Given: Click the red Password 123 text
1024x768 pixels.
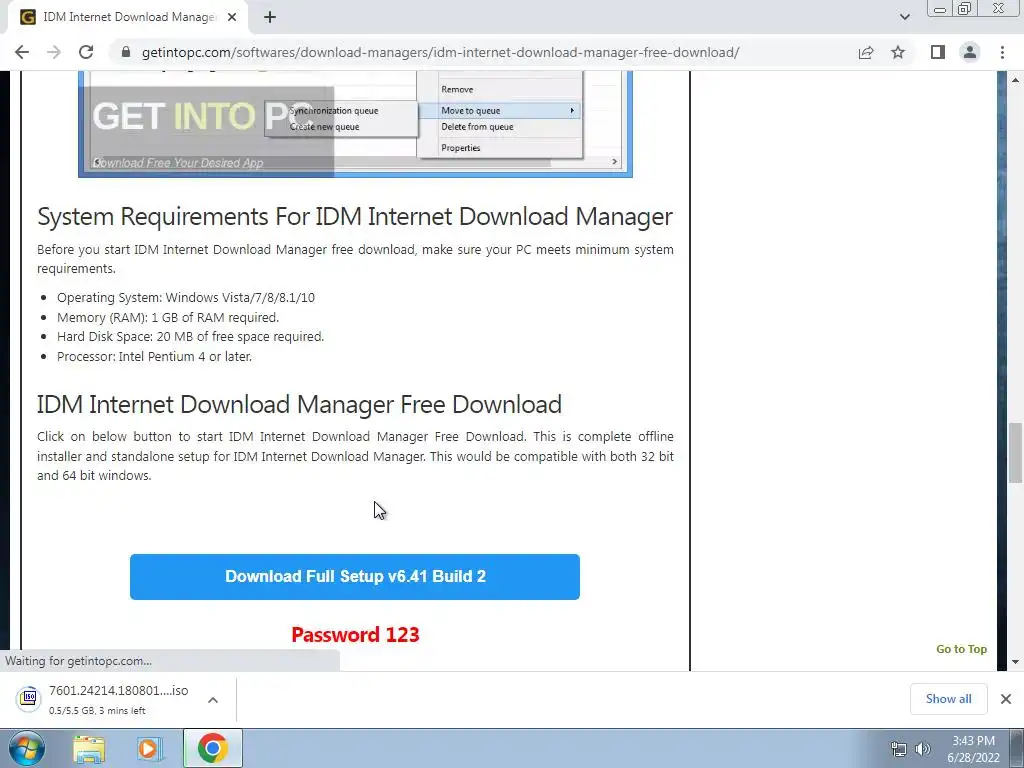Looking at the screenshot, I should (355, 635).
